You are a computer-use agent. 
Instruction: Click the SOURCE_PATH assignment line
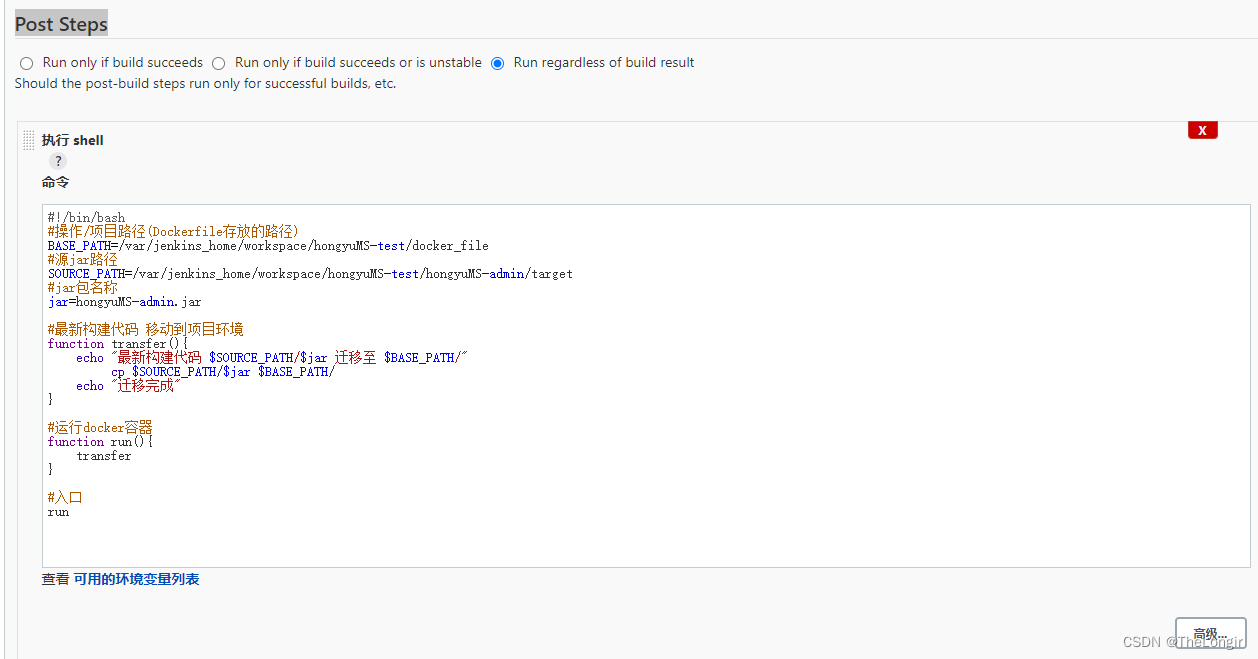point(310,273)
